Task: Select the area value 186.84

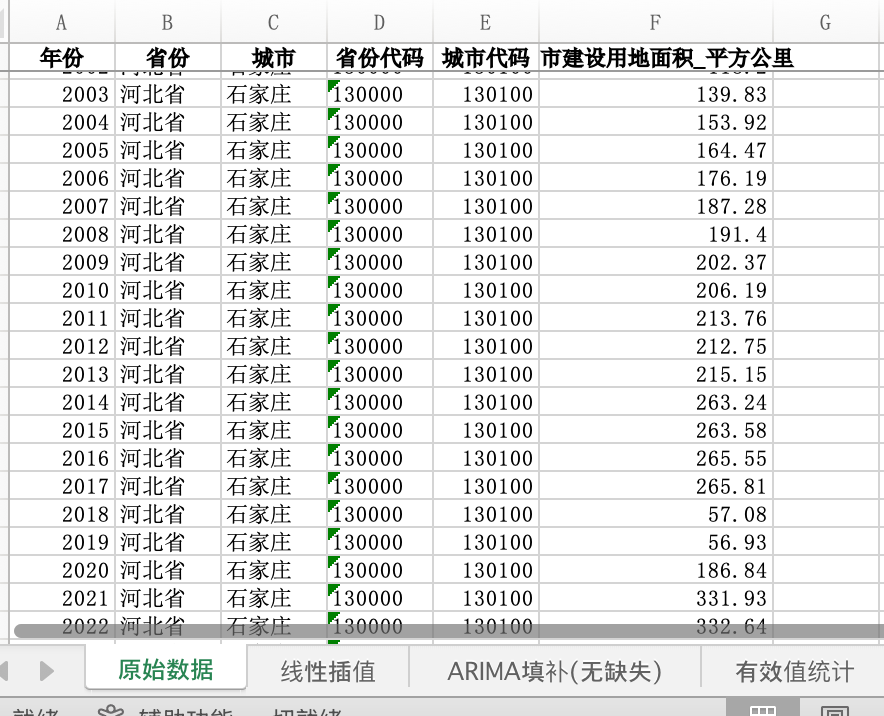Action: (656, 570)
